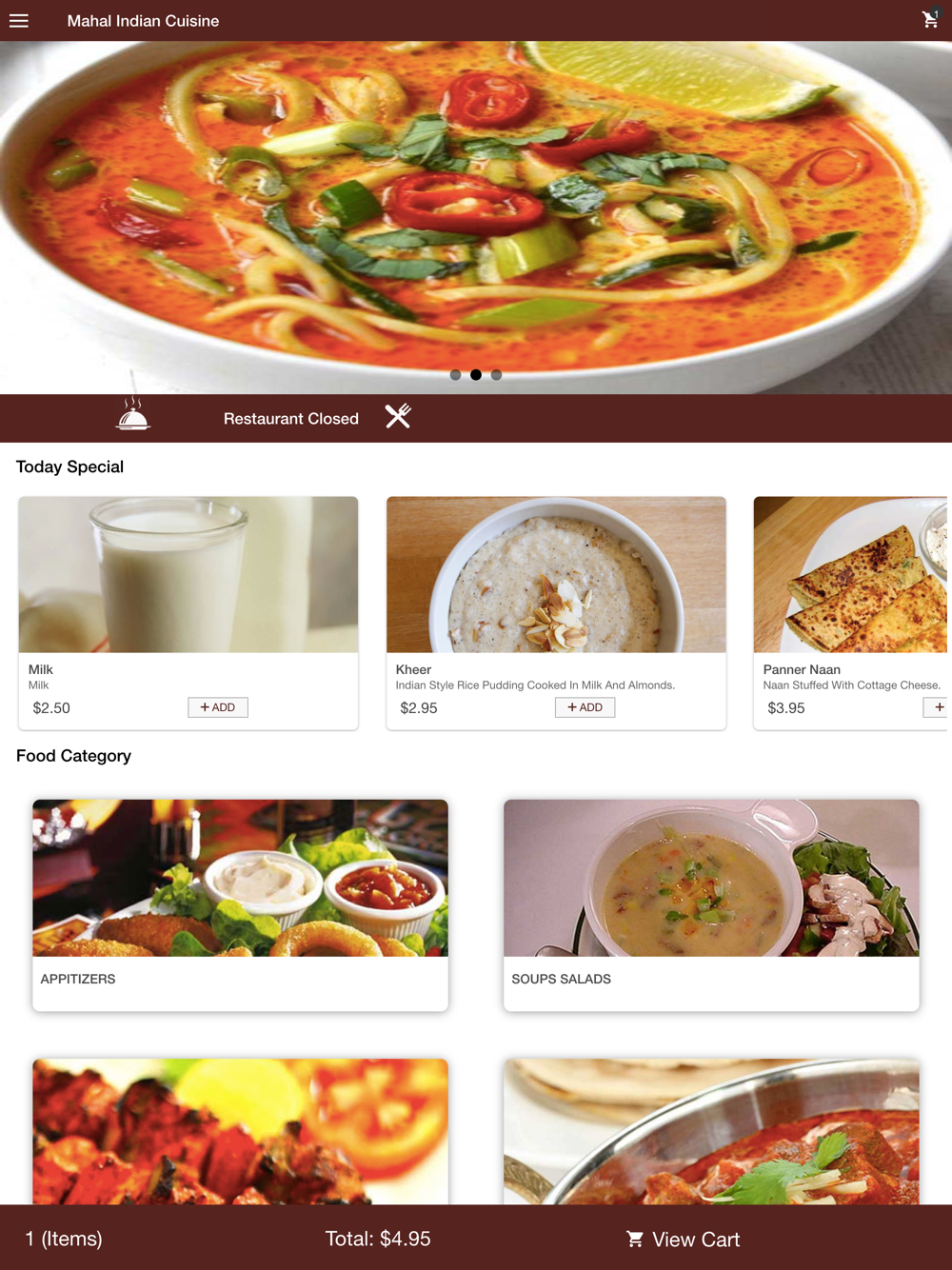Tap the crossed fork and knife icon
The height and width of the screenshot is (1270, 952).
click(398, 416)
